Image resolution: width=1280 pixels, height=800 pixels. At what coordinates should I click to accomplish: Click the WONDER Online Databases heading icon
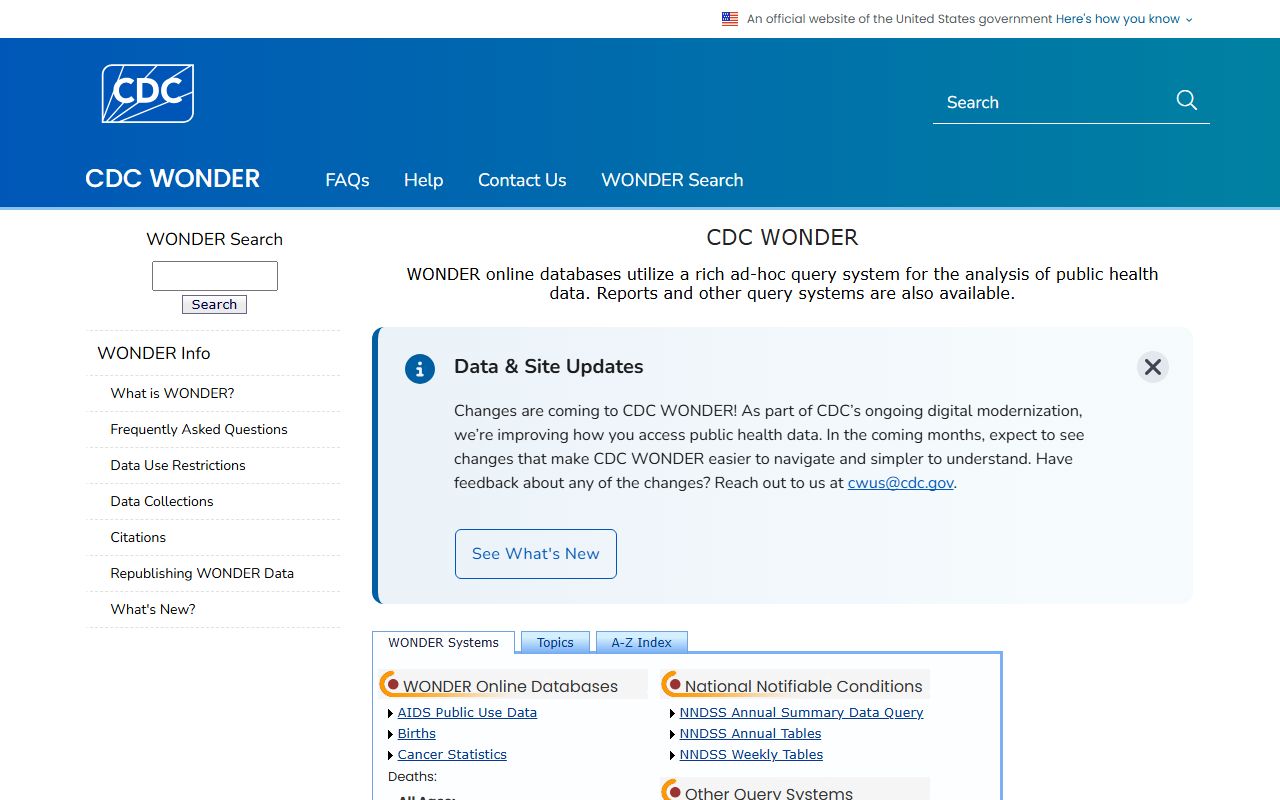[391, 685]
